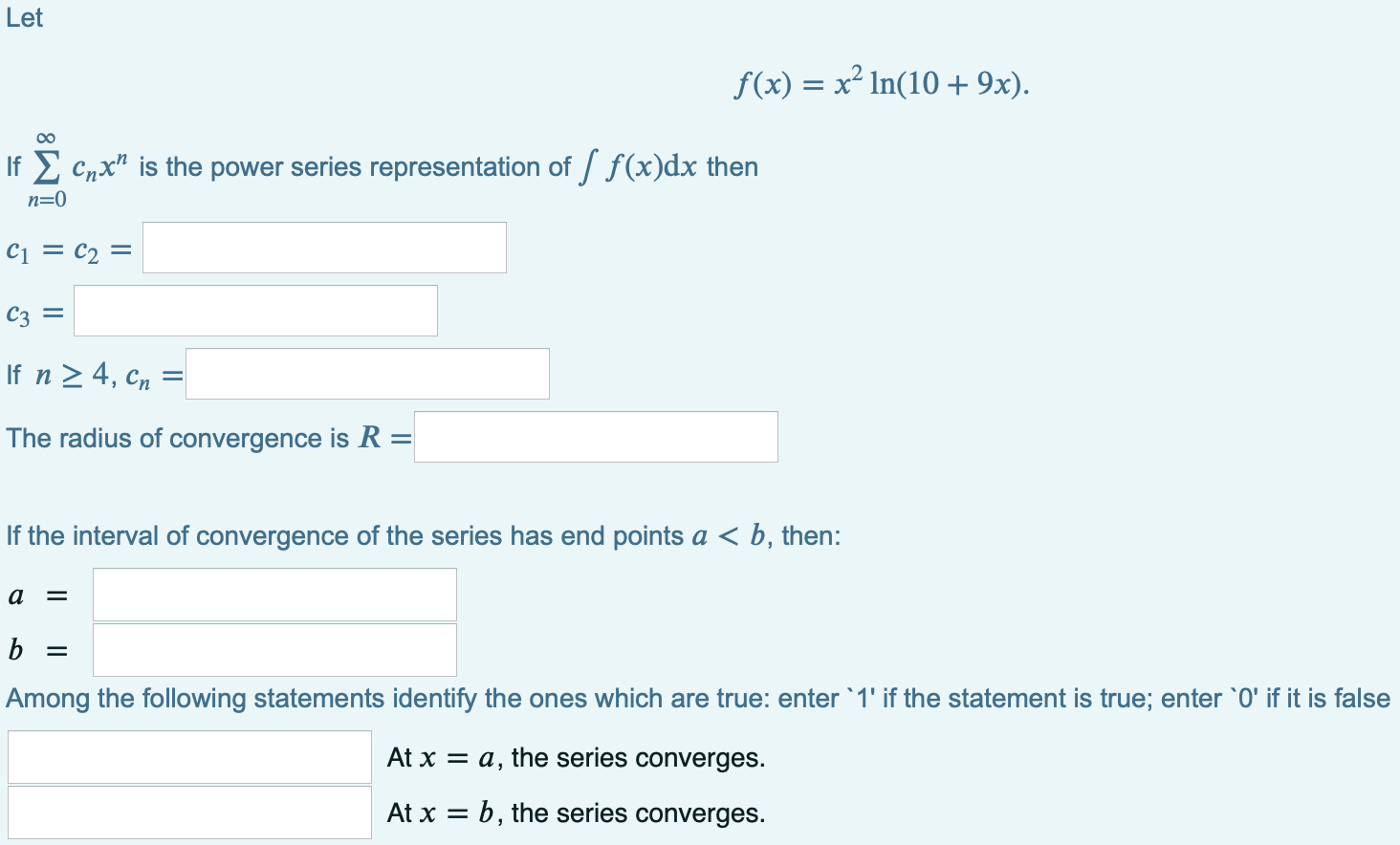The width and height of the screenshot is (1400, 845).
Task: Select the input box for endpoint b
Action: pyautogui.click(x=273, y=649)
